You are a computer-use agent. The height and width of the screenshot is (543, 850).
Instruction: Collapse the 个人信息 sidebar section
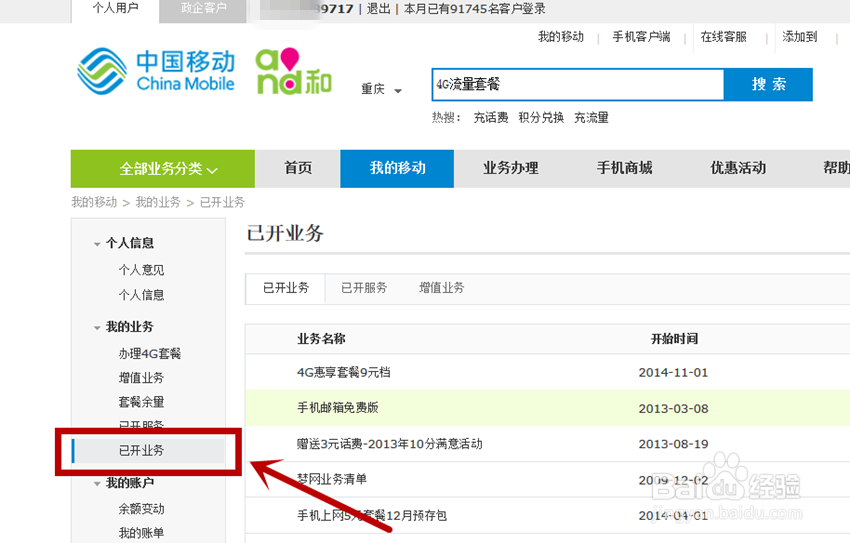point(124,243)
